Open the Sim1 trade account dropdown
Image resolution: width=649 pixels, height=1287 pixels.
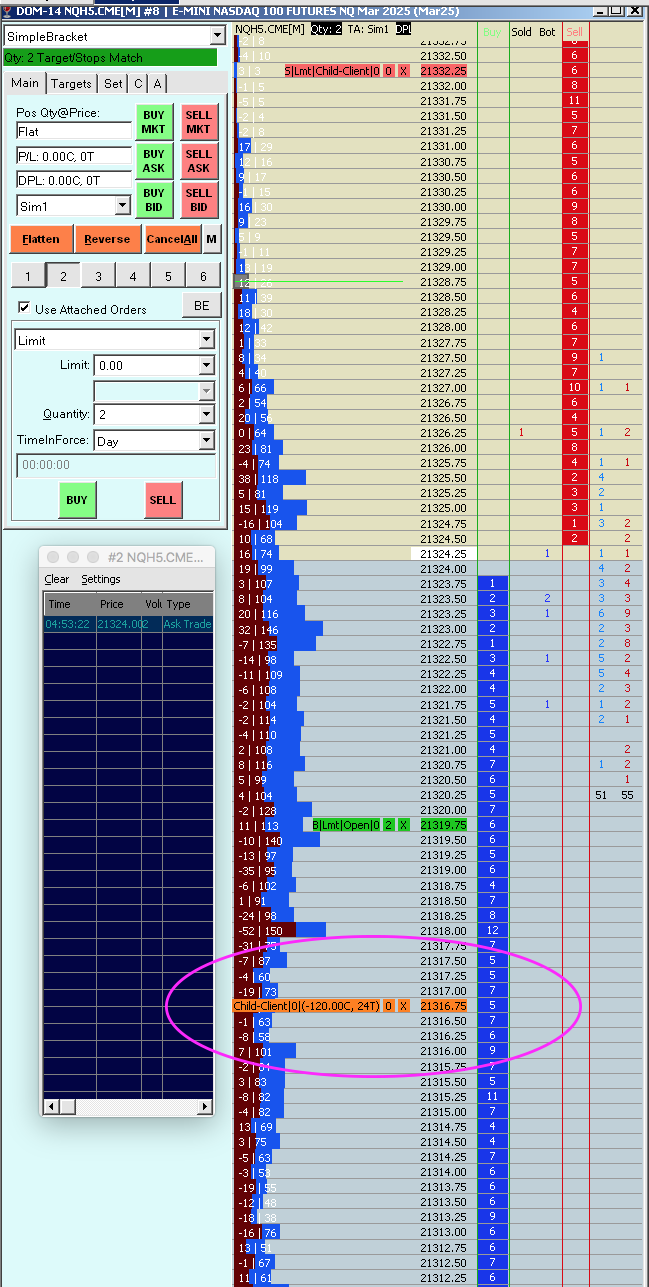(123, 206)
